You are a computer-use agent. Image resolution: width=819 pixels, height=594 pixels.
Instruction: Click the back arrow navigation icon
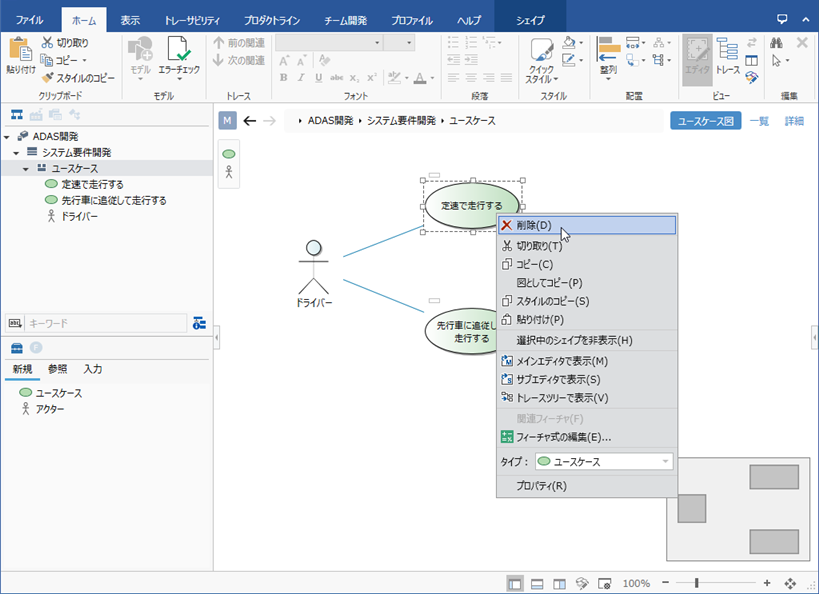point(250,121)
